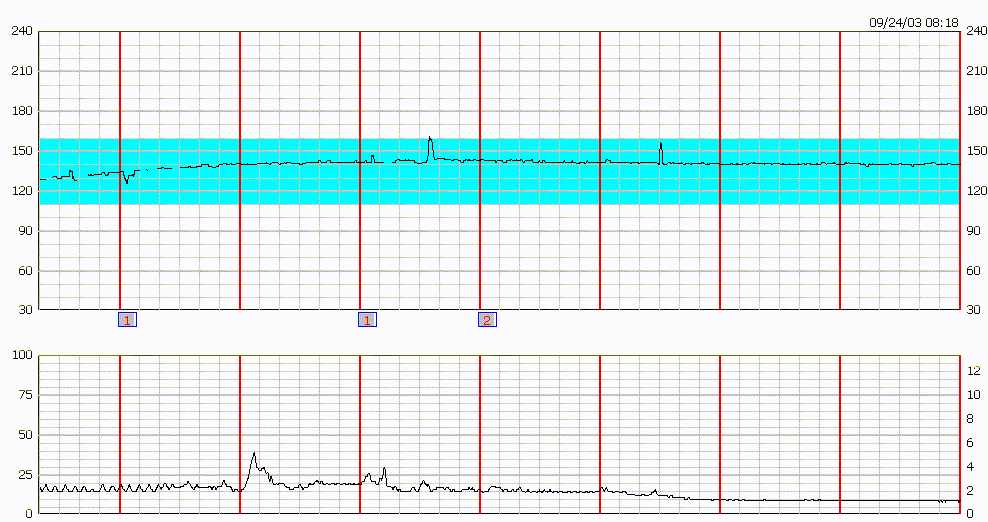
Task: Open the blue "2" event marker
Action: click(487, 320)
